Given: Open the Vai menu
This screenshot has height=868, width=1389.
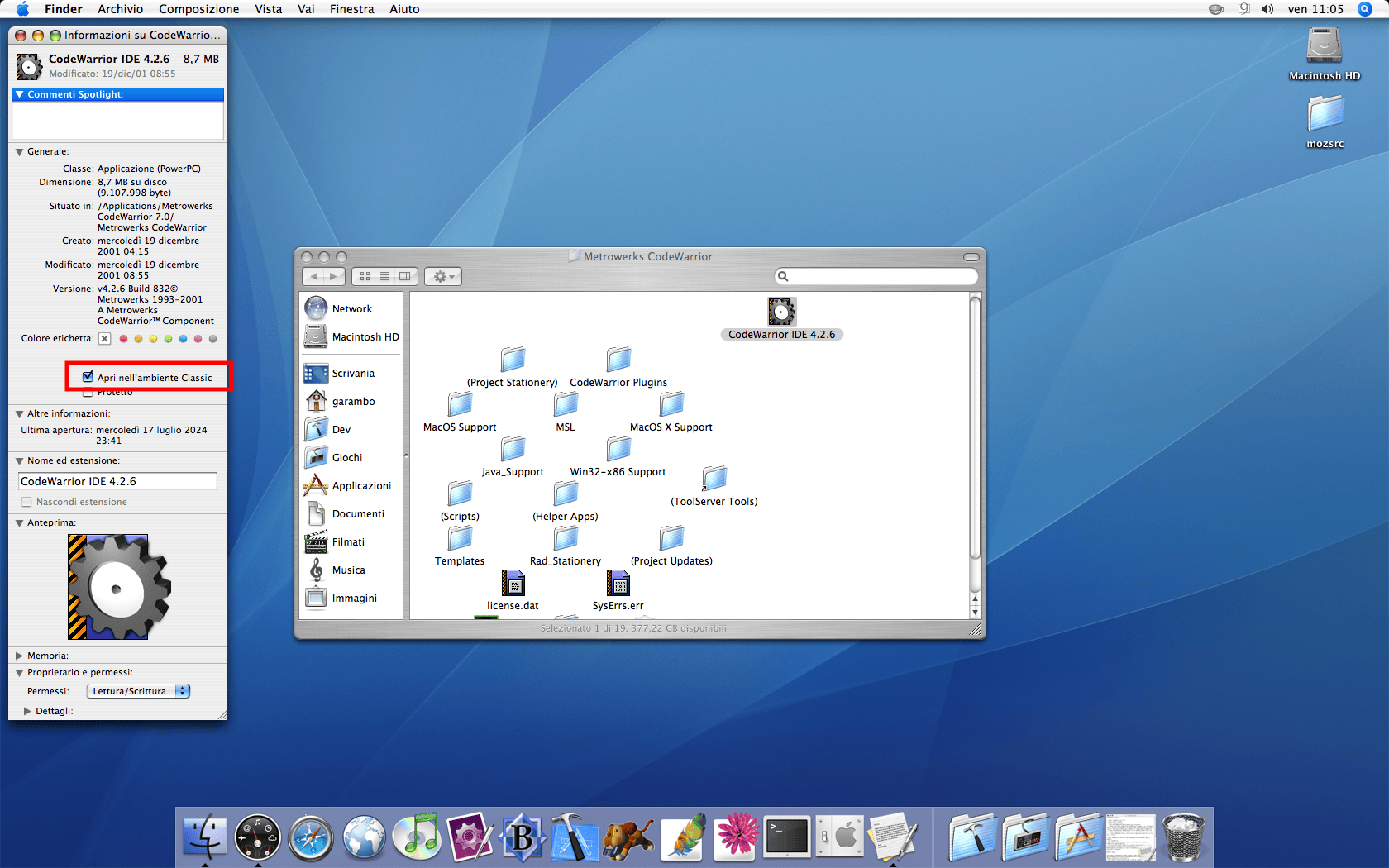Looking at the screenshot, I should tap(306, 9).
